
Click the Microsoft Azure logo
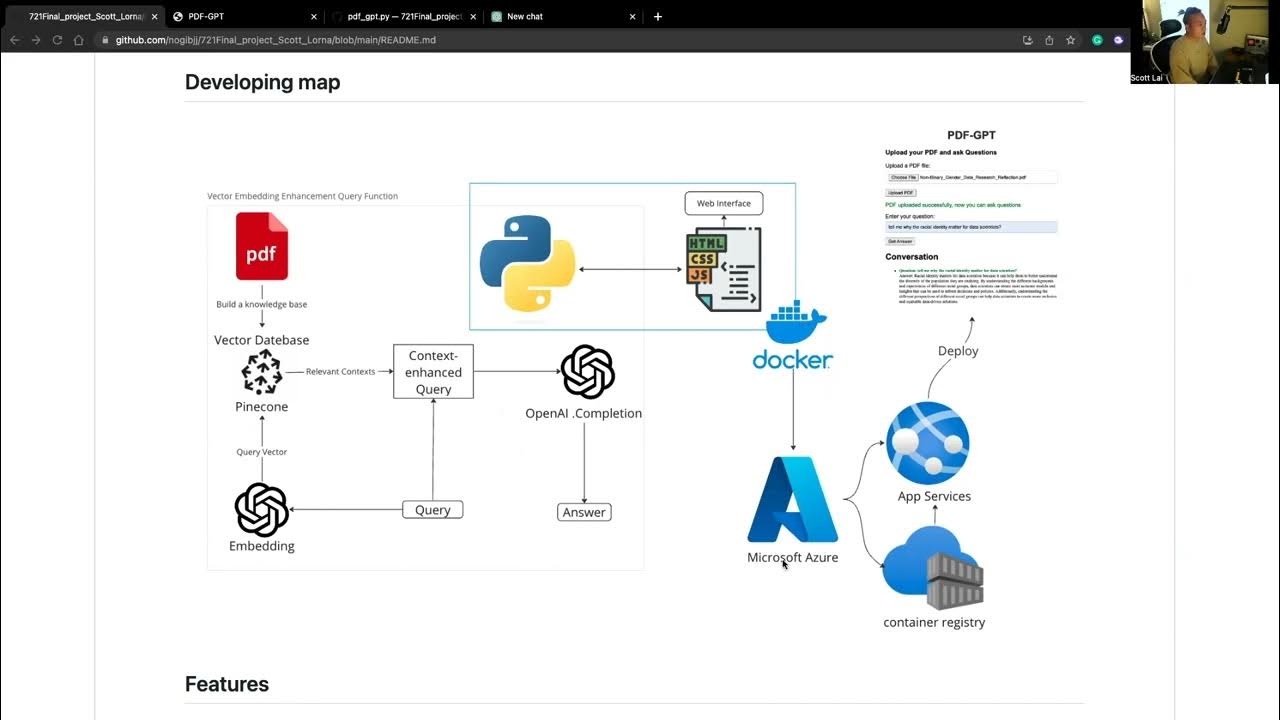[x=792, y=499]
